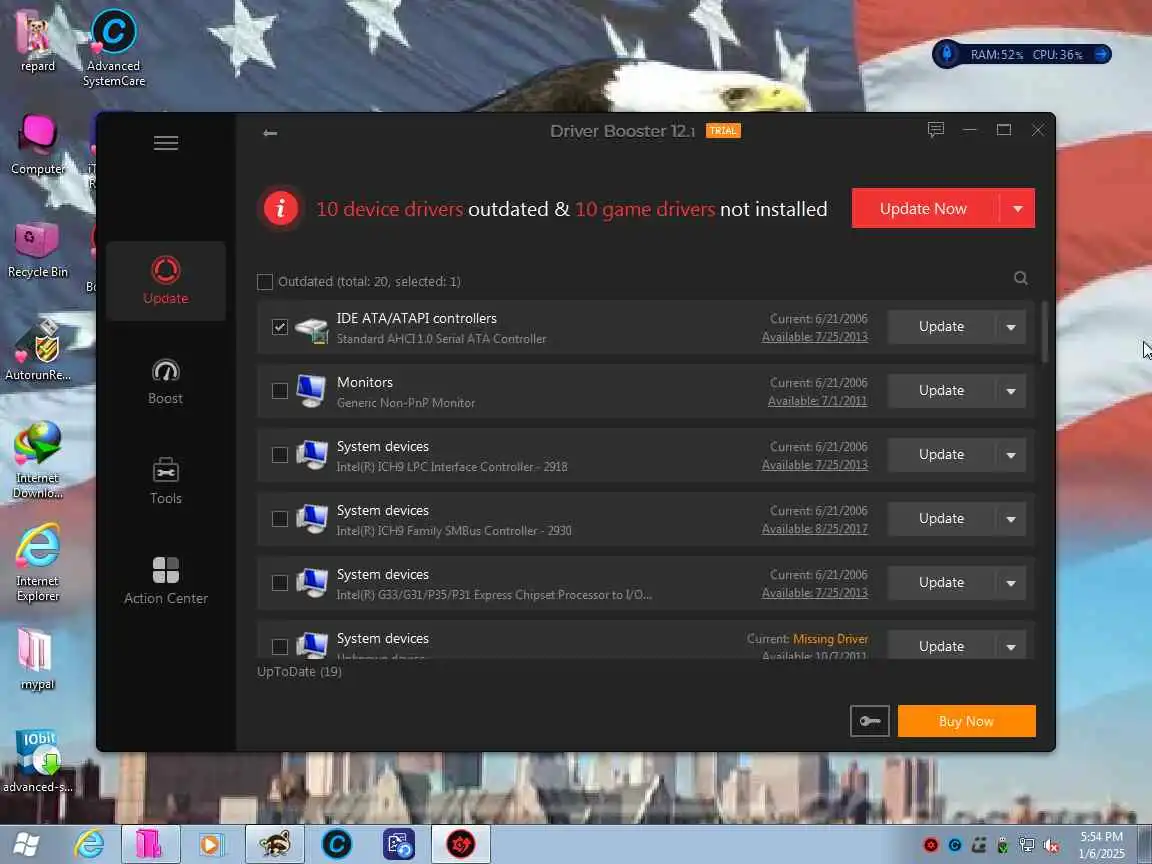Check the ICH9 Family SMBus Controller checkbox
The width and height of the screenshot is (1152, 864).
point(279,519)
